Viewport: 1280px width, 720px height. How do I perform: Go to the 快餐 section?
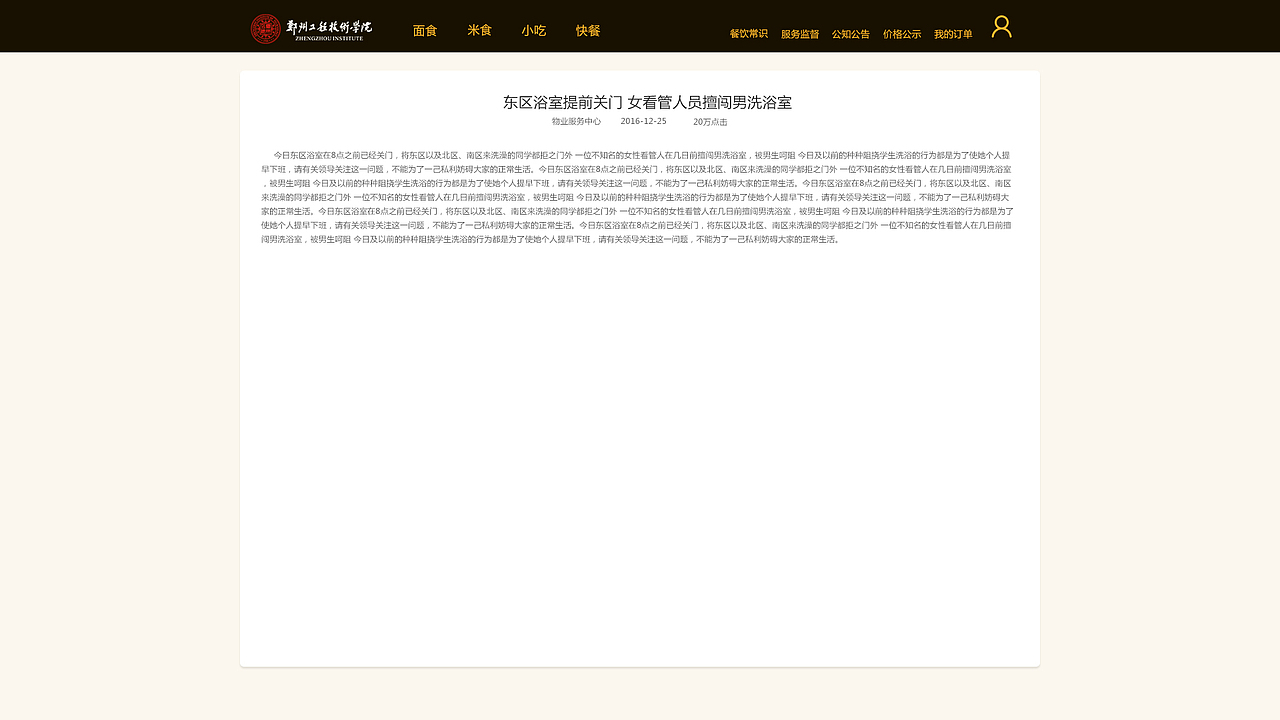tap(588, 31)
